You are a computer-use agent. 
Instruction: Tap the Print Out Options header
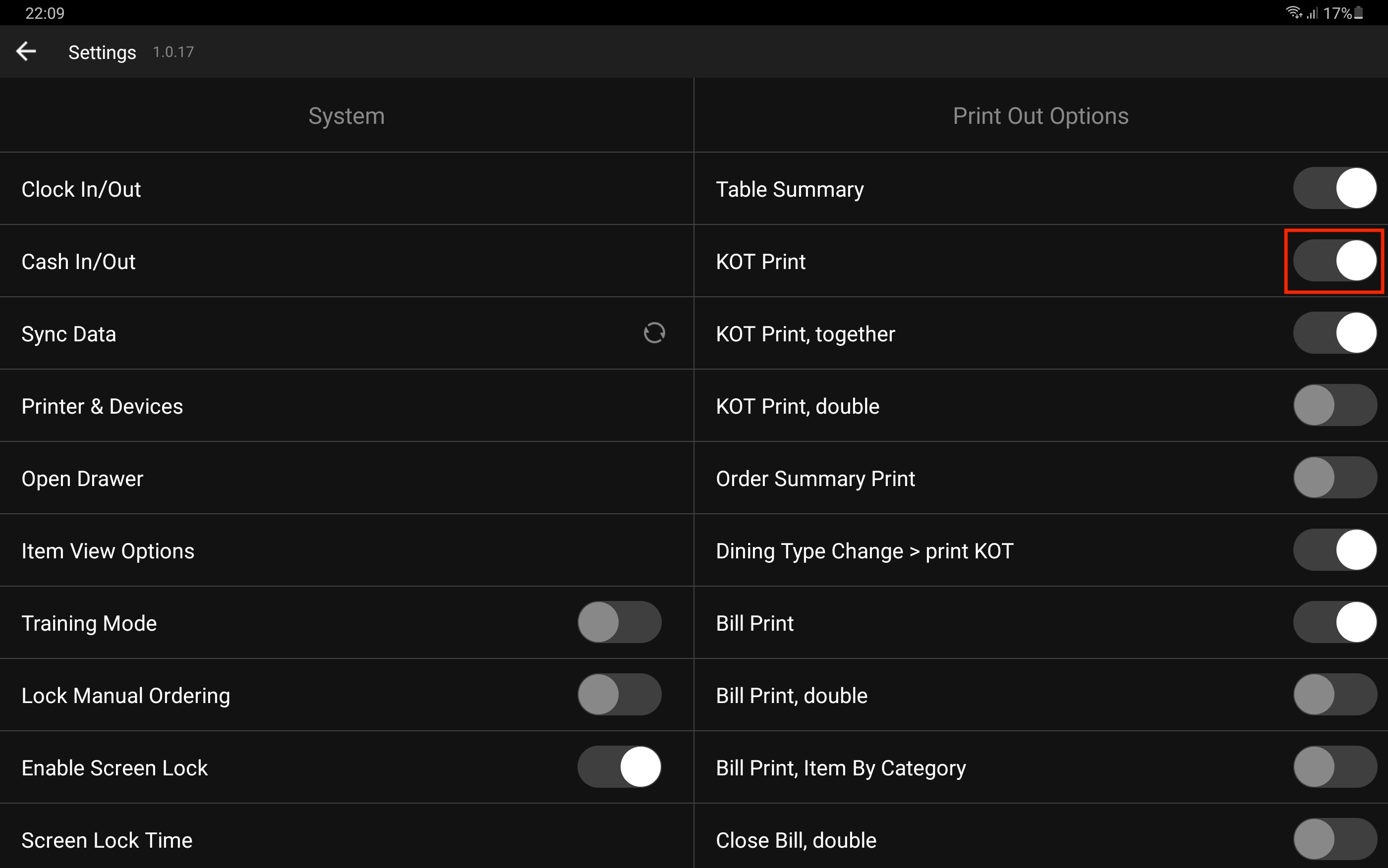1041,116
